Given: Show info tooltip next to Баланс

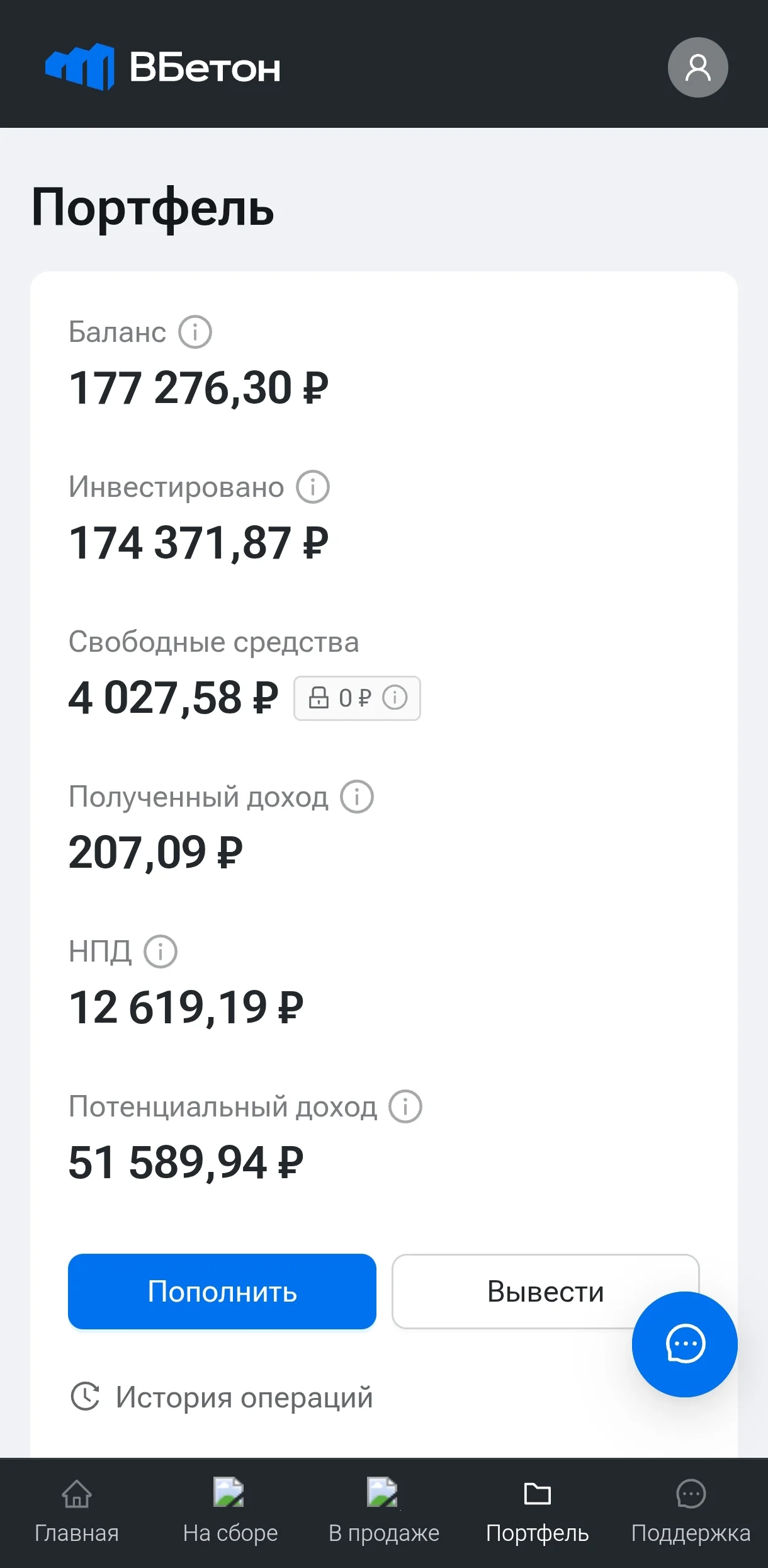Looking at the screenshot, I should (x=195, y=332).
